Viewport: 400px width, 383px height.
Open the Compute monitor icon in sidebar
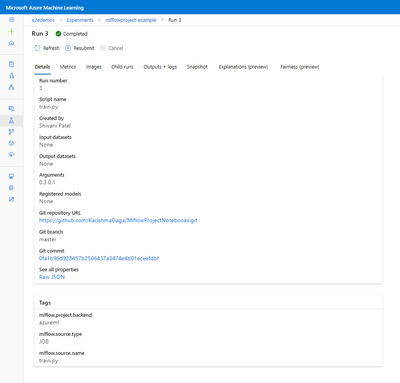12,176
